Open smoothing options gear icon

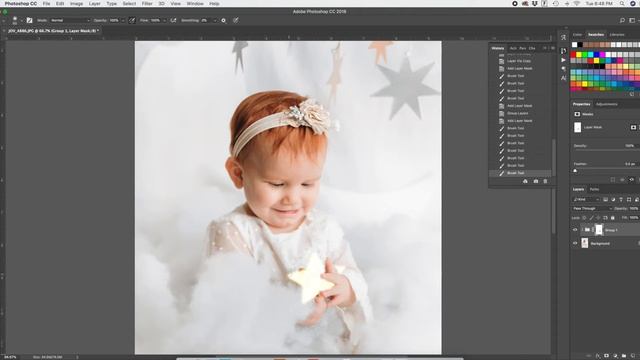[223, 20]
